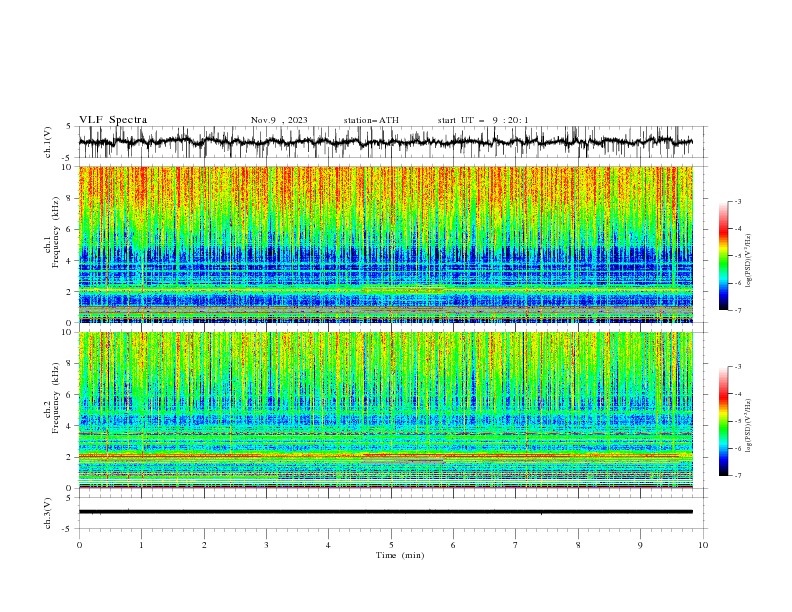This screenshot has width=792, height=612.
Task: Click the log(PSD) label beside ch.1 colorbar
Action: (748, 261)
